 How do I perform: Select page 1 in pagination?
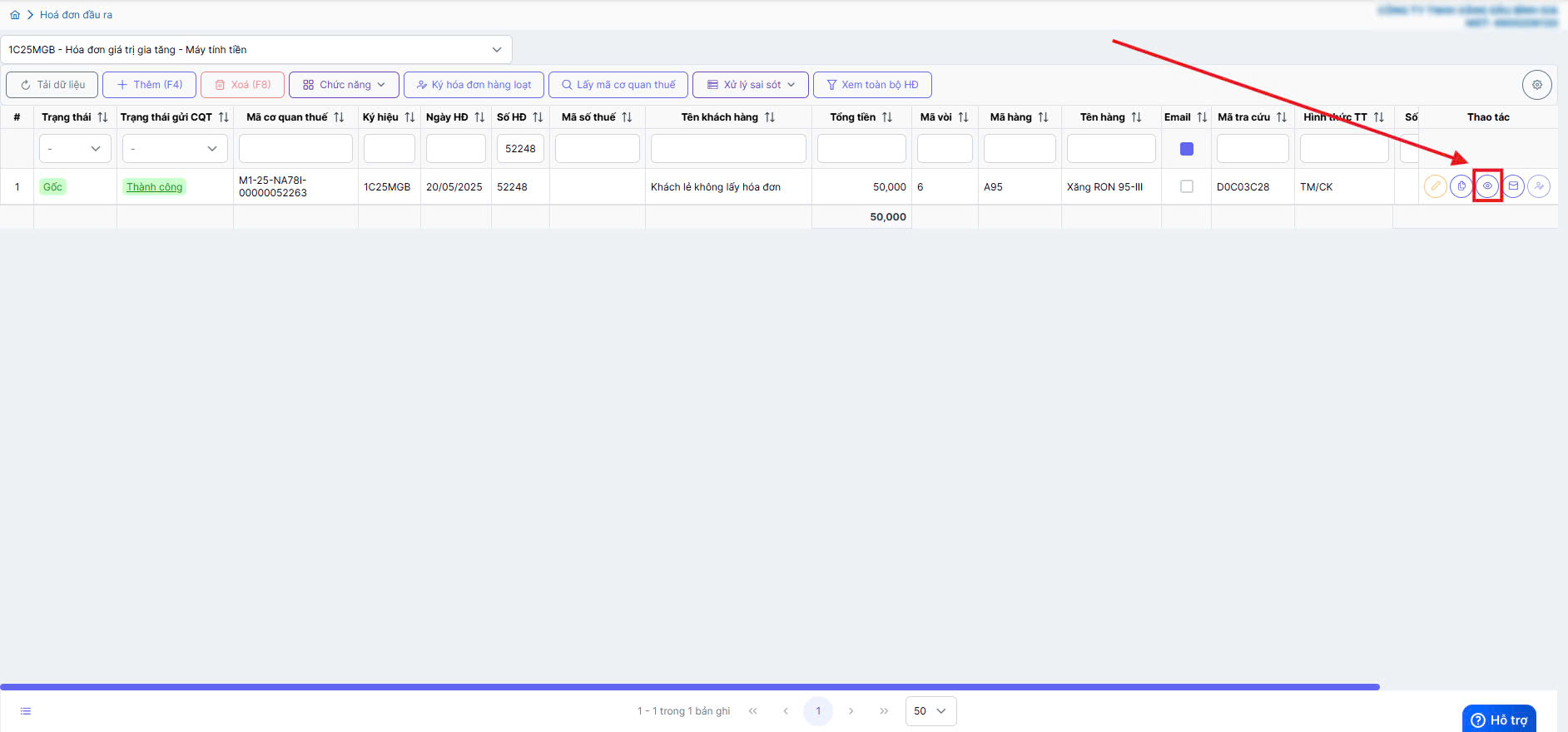(818, 711)
